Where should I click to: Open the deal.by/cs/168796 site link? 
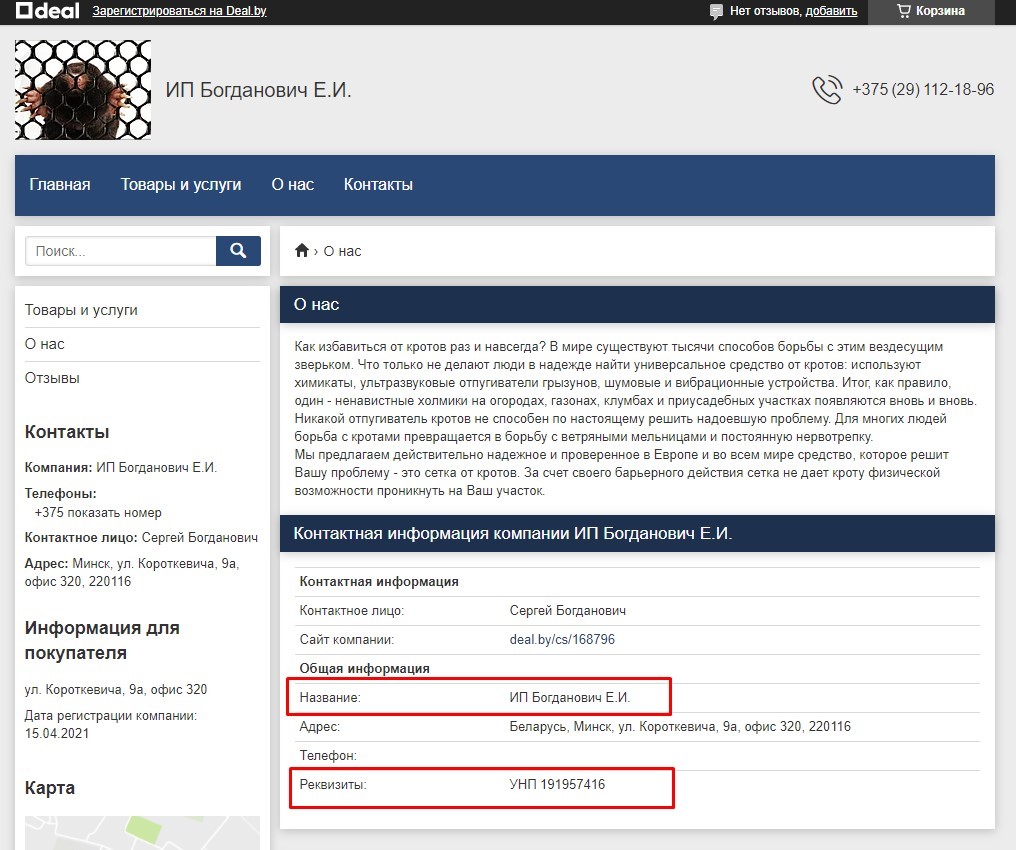(x=562, y=639)
